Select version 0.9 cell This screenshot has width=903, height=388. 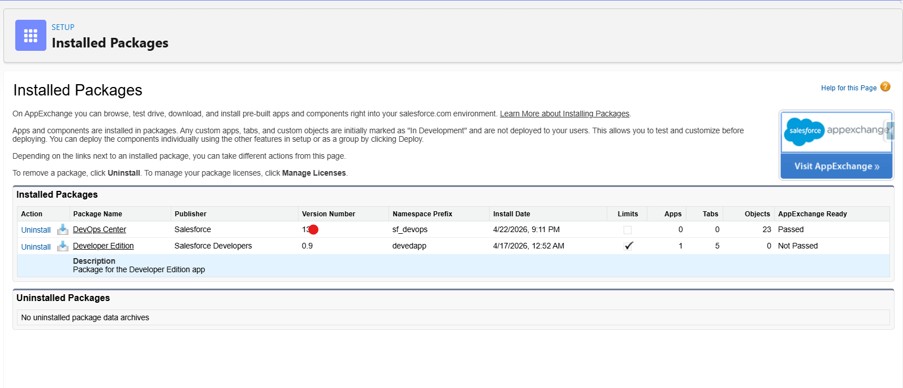(x=308, y=246)
